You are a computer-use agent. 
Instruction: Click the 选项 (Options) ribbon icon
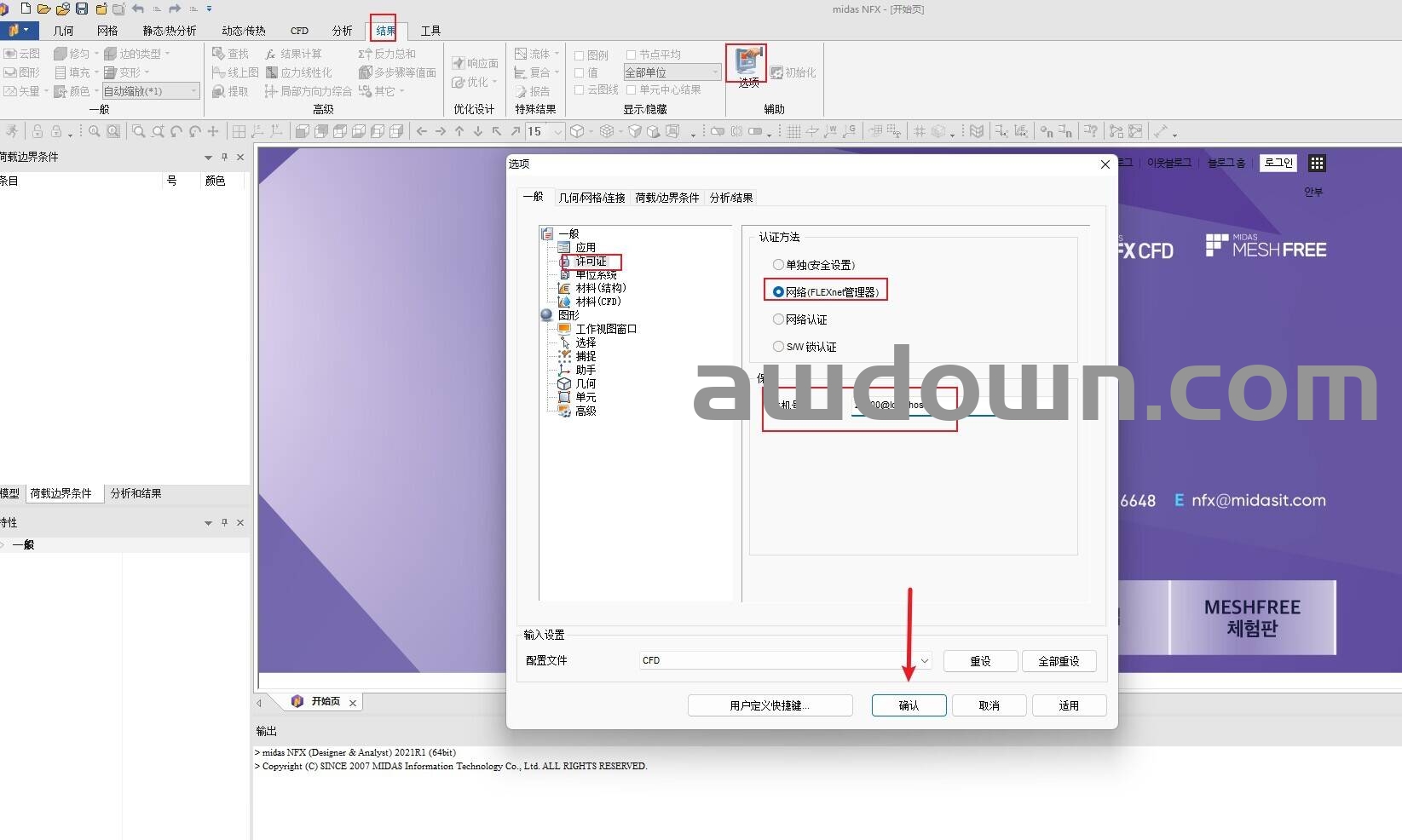[x=747, y=61]
